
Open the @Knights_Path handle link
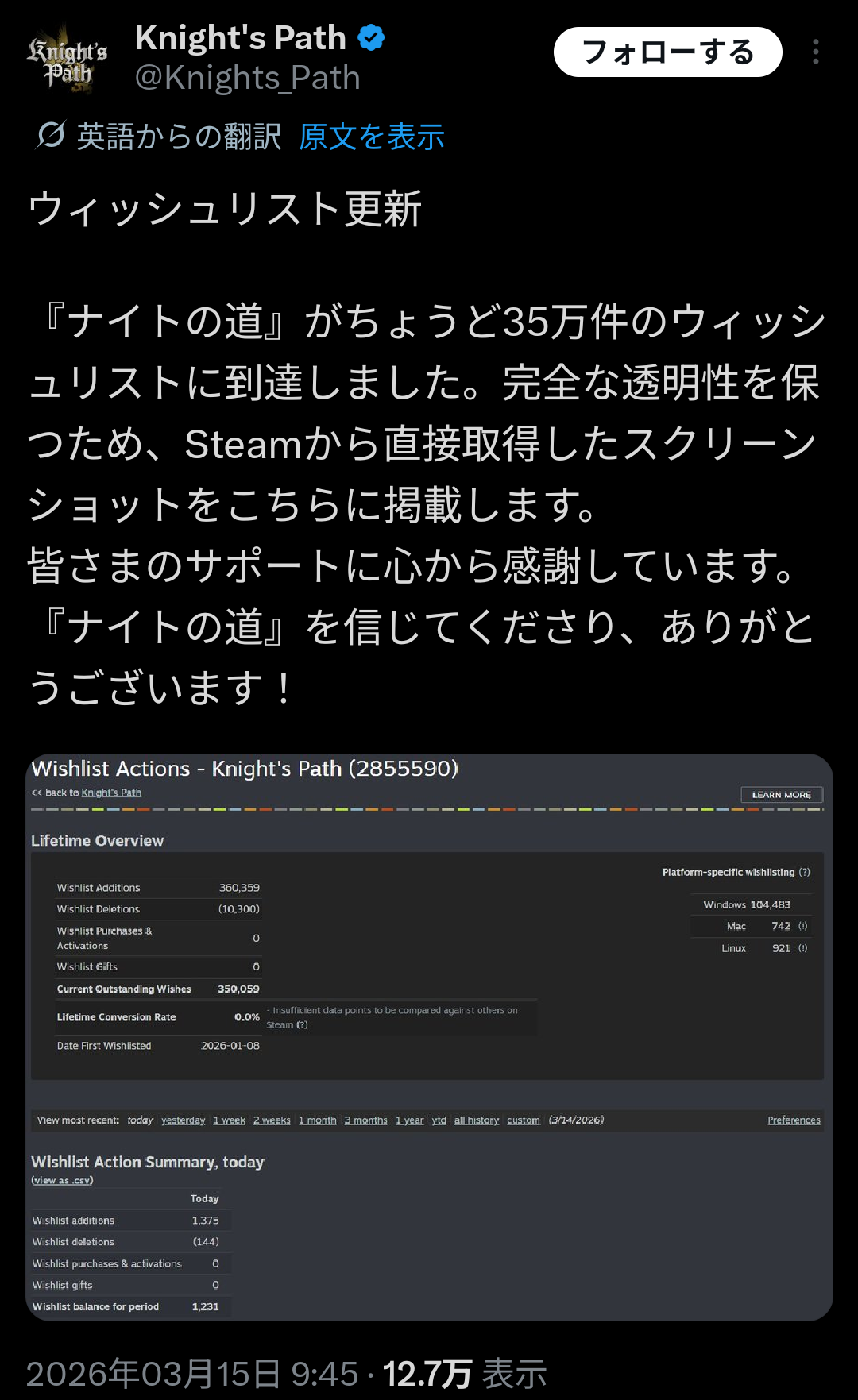[x=247, y=79]
